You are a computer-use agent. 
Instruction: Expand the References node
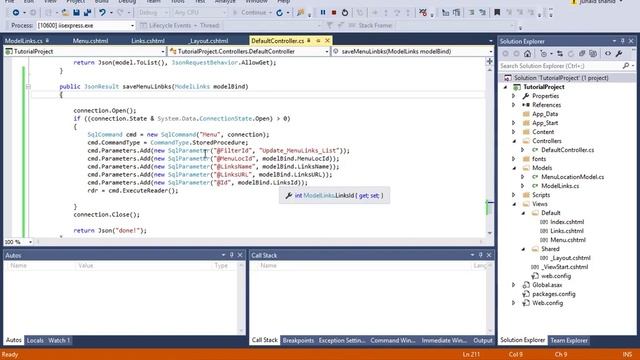click(x=514, y=105)
